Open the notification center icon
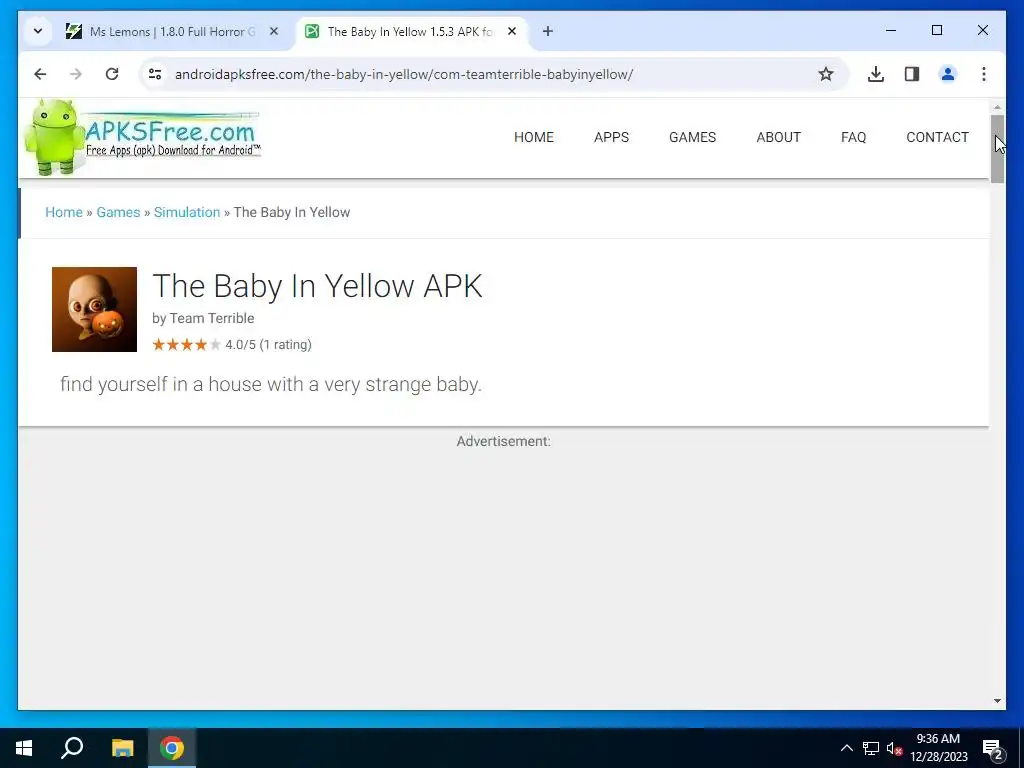This screenshot has width=1024, height=768. coord(993,749)
